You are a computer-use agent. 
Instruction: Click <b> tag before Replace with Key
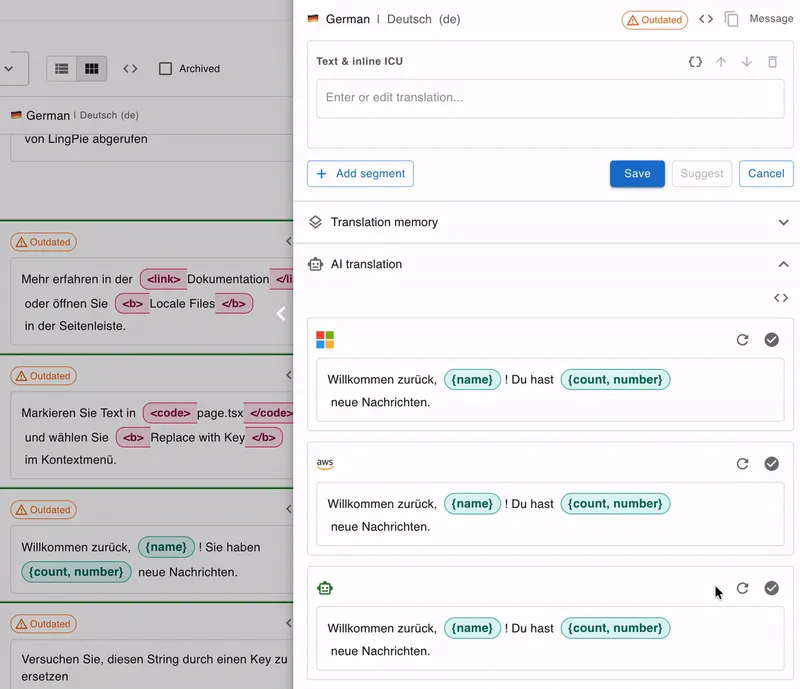pyautogui.click(x=133, y=437)
